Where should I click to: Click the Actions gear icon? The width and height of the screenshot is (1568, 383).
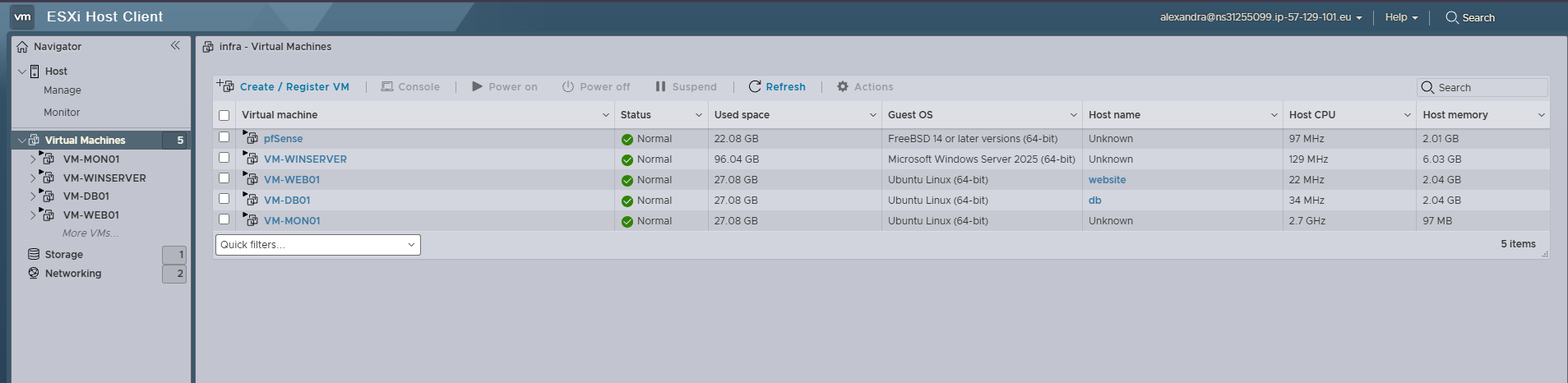click(843, 86)
